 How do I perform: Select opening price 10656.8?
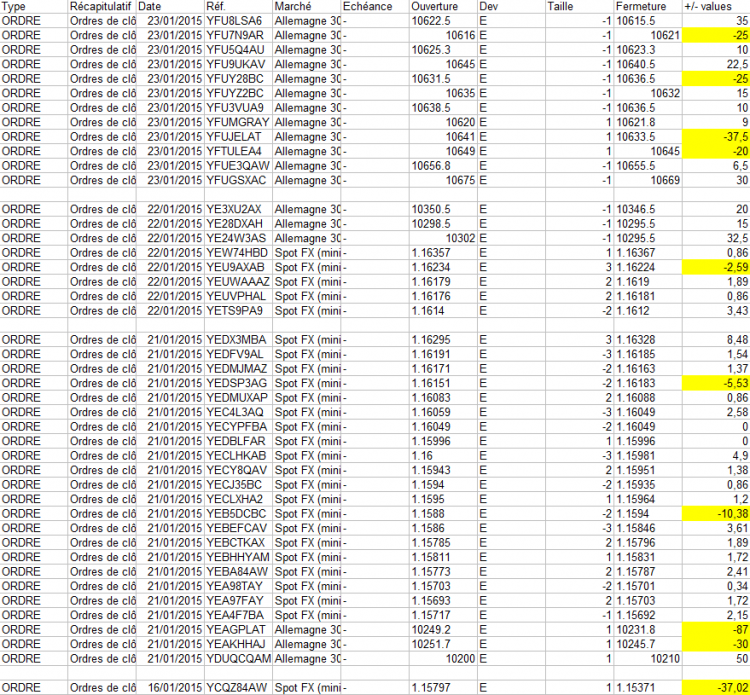[443, 166]
